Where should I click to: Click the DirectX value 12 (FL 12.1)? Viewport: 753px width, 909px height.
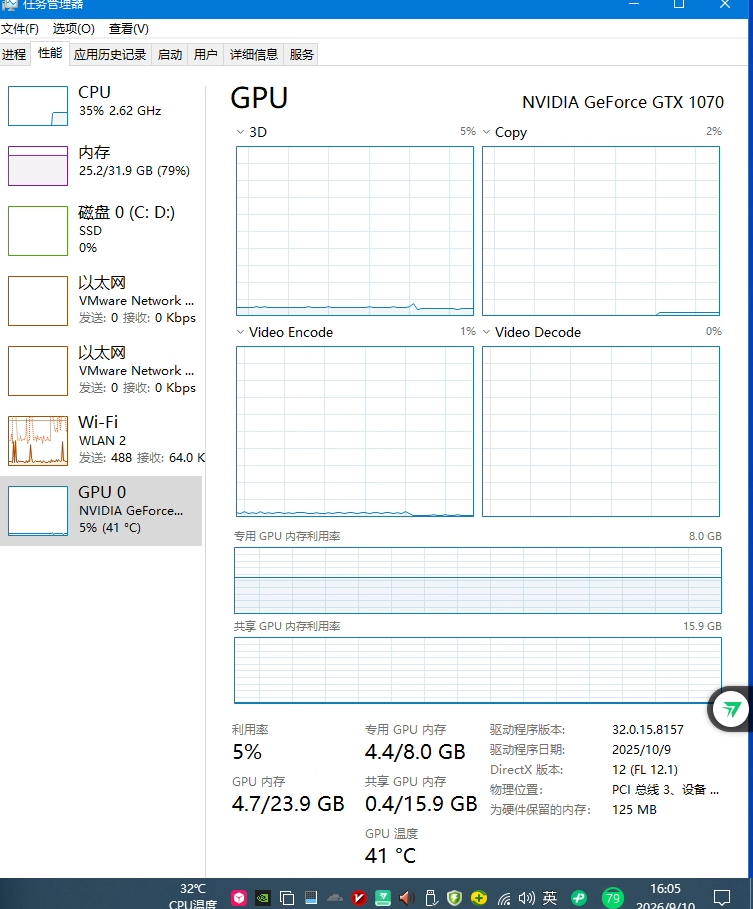645,770
